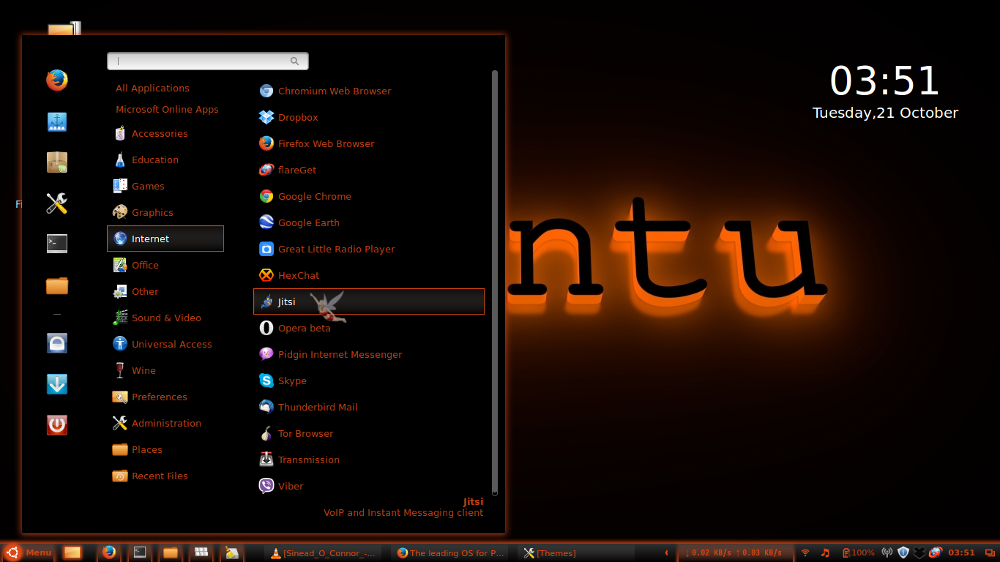Screen dimensions: 1000x562
Task: Launch Firefox Web Browser from application list
Action: point(369,144)
